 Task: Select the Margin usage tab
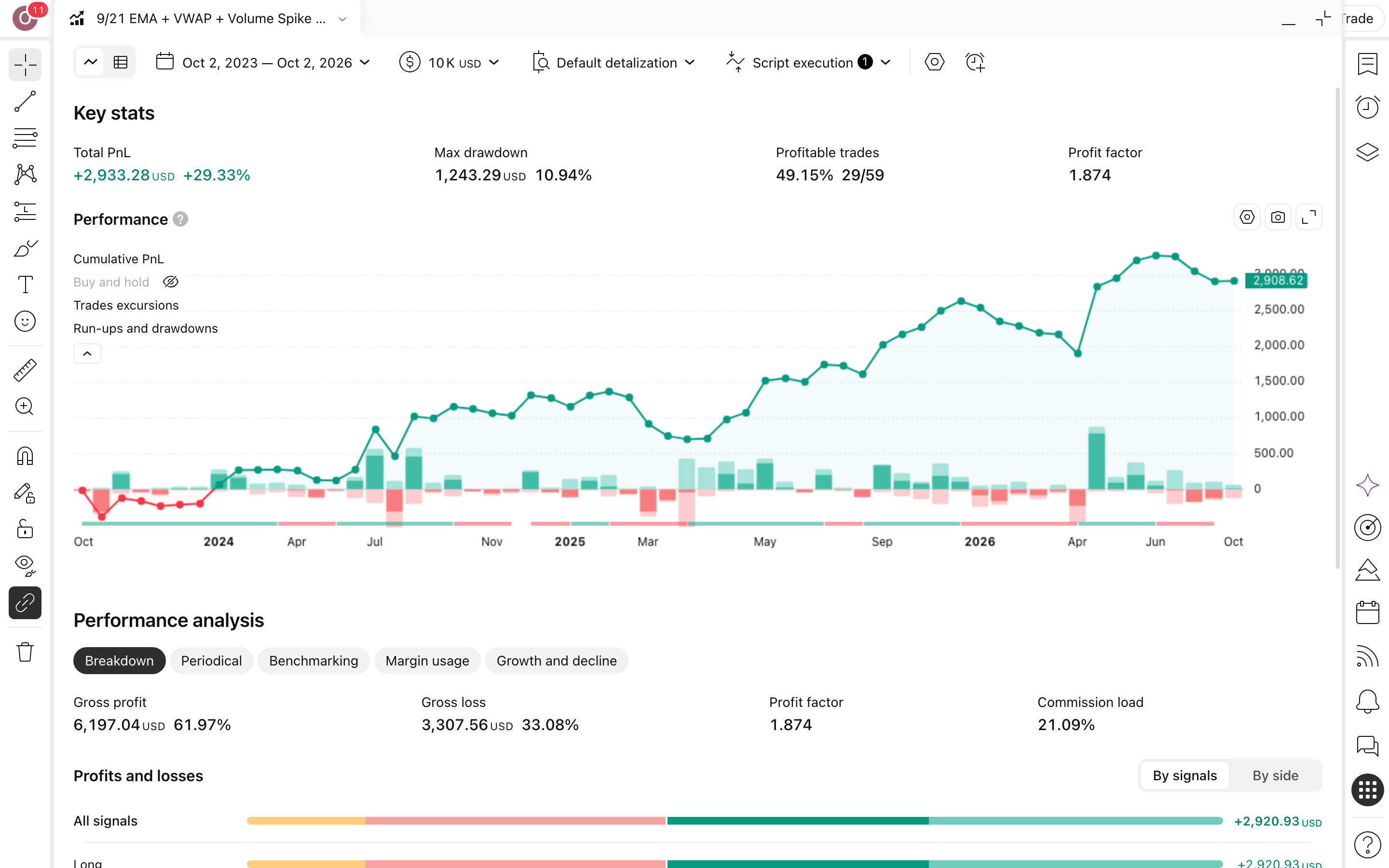click(427, 661)
